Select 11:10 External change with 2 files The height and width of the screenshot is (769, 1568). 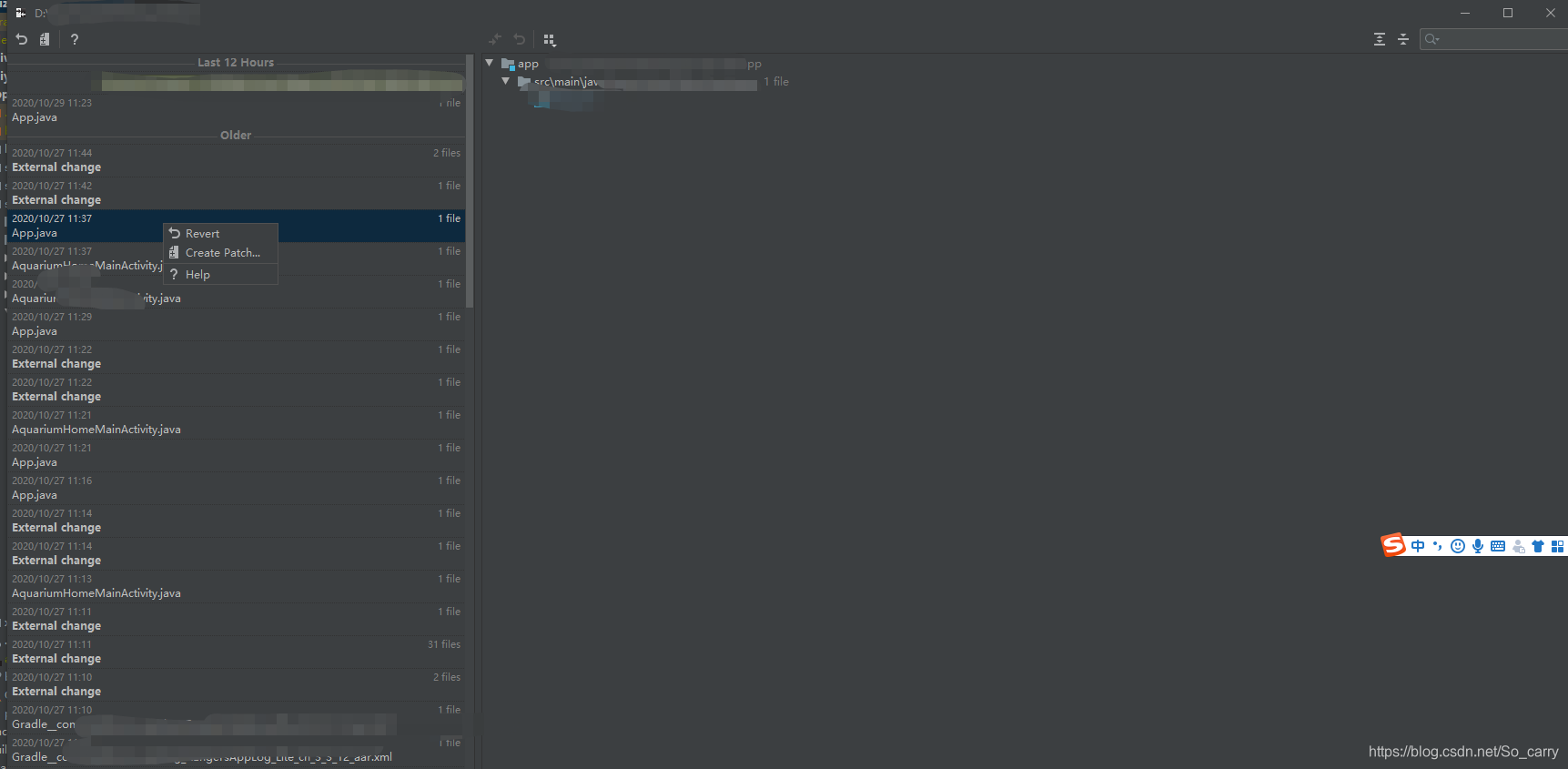(236, 684)
